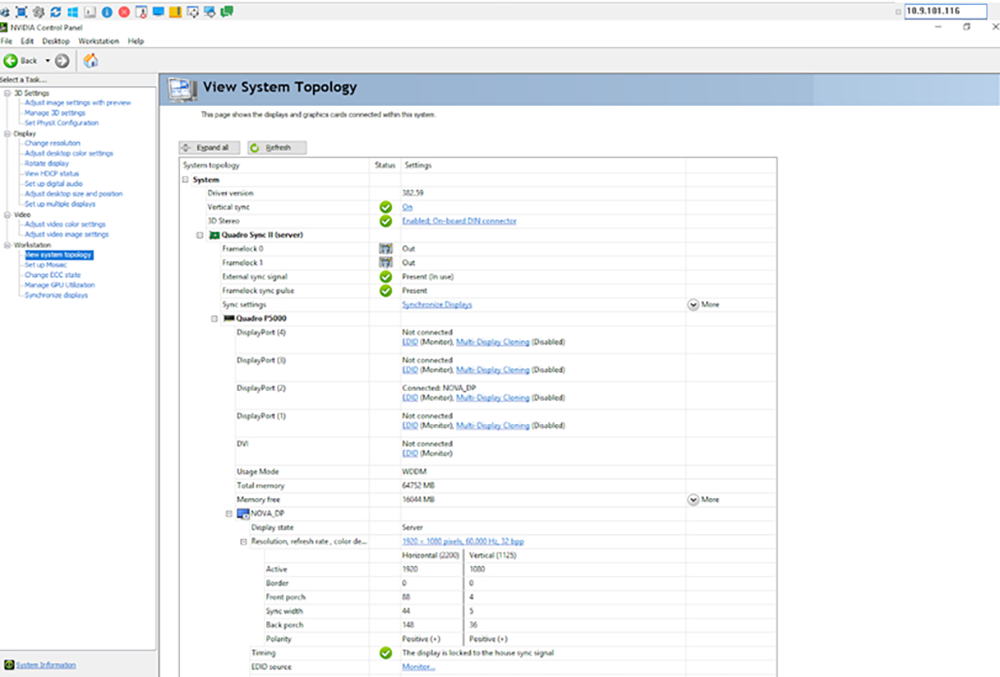Click the Refresh button above the topology

click(x=277, y=147)
